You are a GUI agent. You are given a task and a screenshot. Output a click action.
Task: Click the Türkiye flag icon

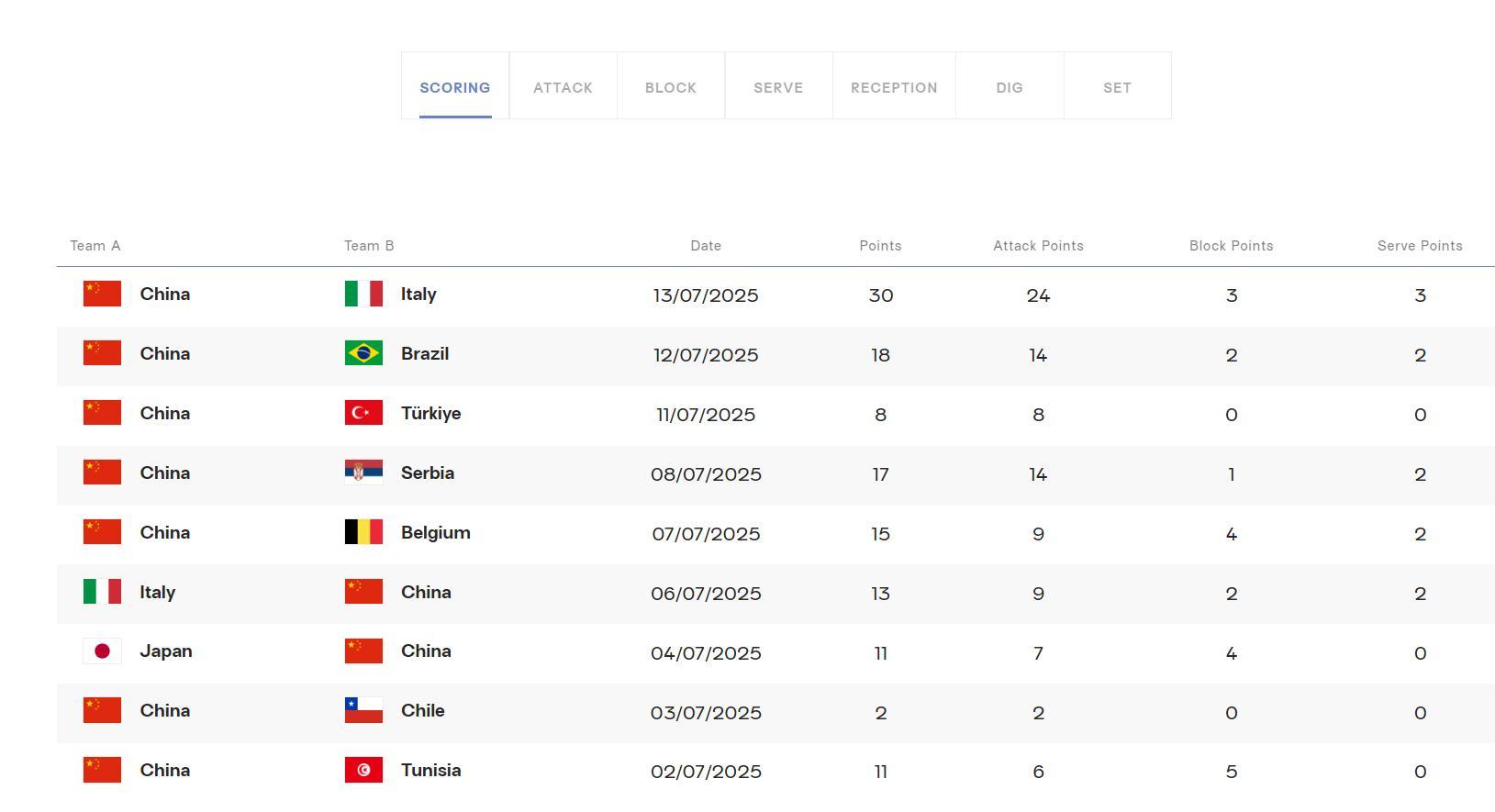click(363, 413)
